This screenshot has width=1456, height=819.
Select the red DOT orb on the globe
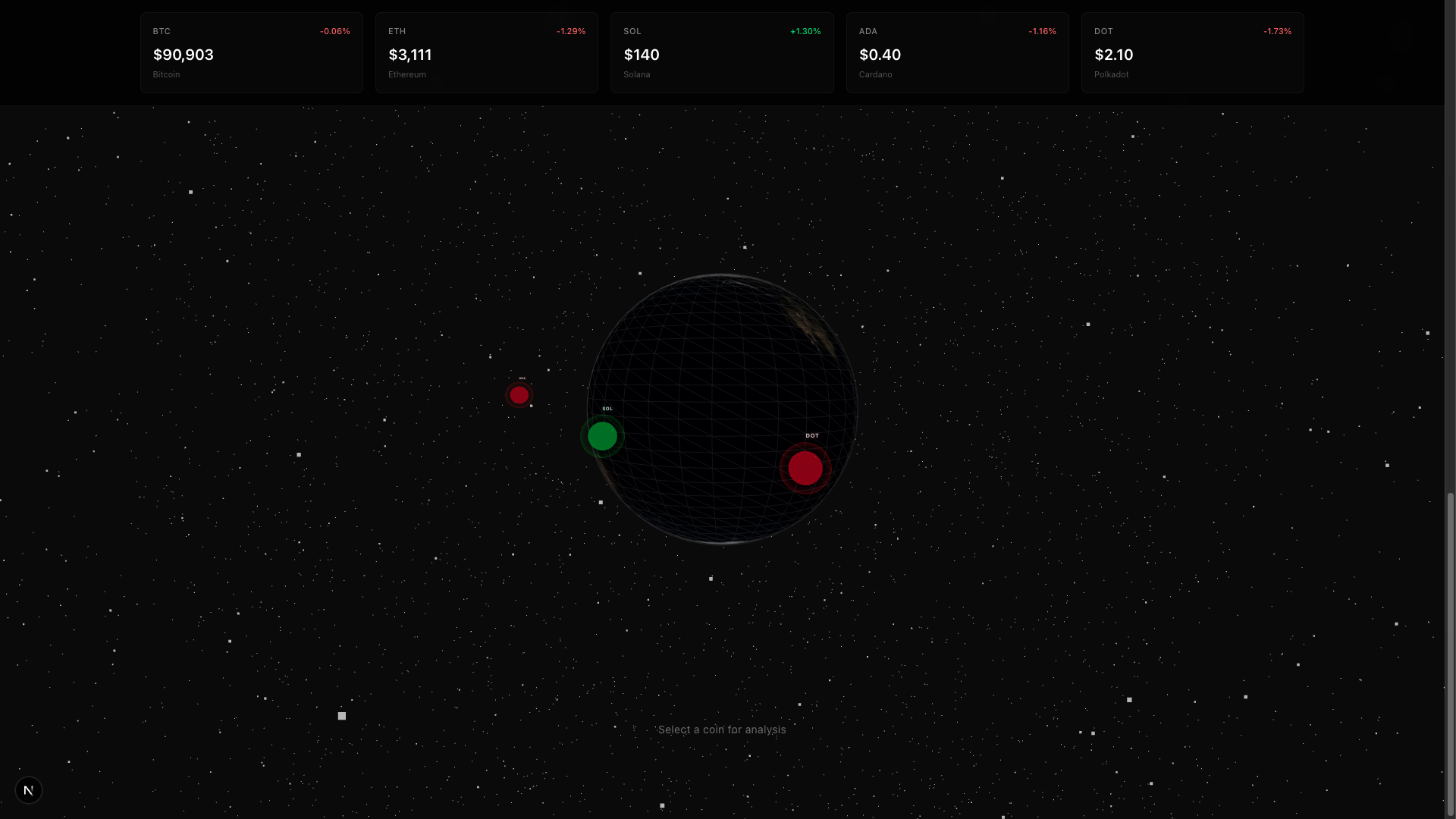[x=805, y=468]
